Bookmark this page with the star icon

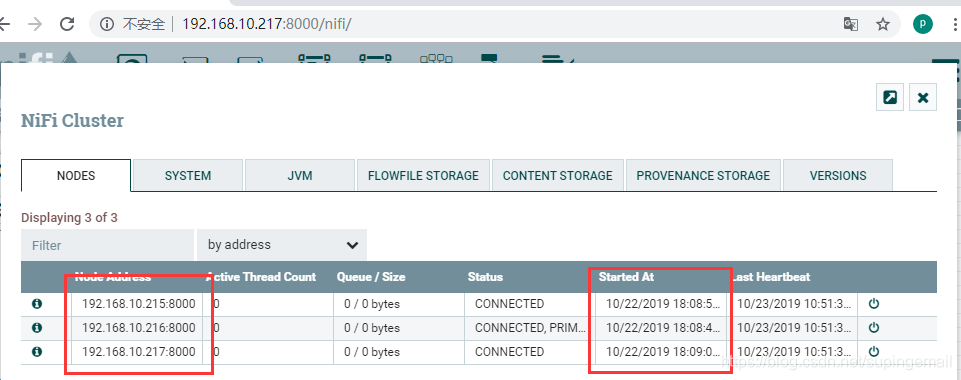pos(883,24)
